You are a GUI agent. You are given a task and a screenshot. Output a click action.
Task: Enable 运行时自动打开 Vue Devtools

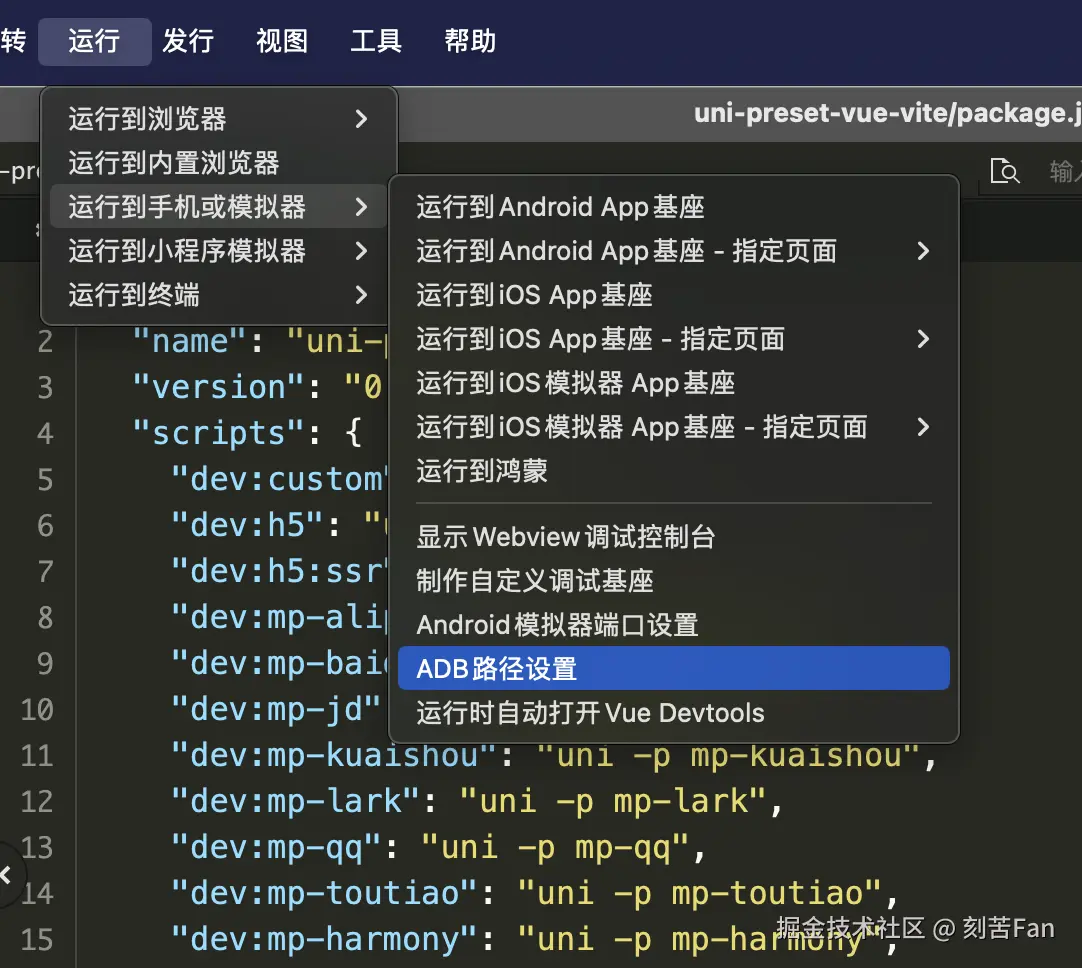(589, 713)
